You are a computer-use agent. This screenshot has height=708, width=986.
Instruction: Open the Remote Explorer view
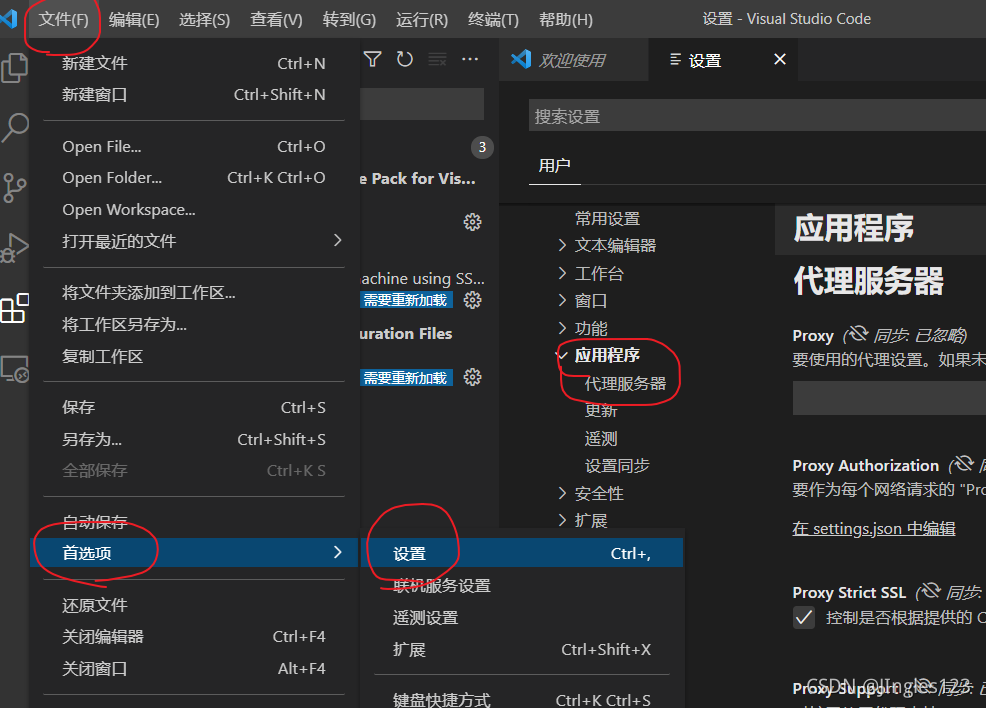pos(14,368)
